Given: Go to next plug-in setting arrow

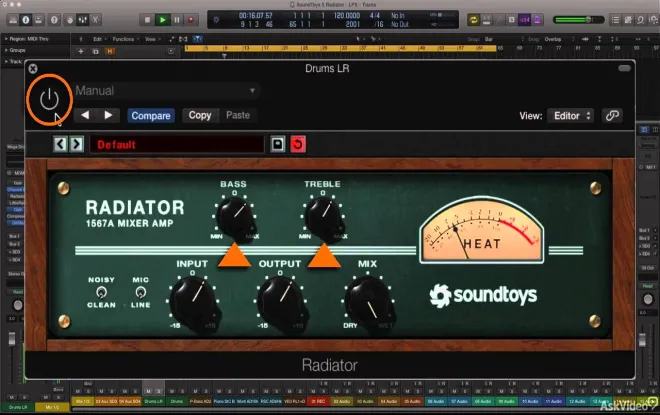Looking at the screenshot, I should [x=108, y=115].
